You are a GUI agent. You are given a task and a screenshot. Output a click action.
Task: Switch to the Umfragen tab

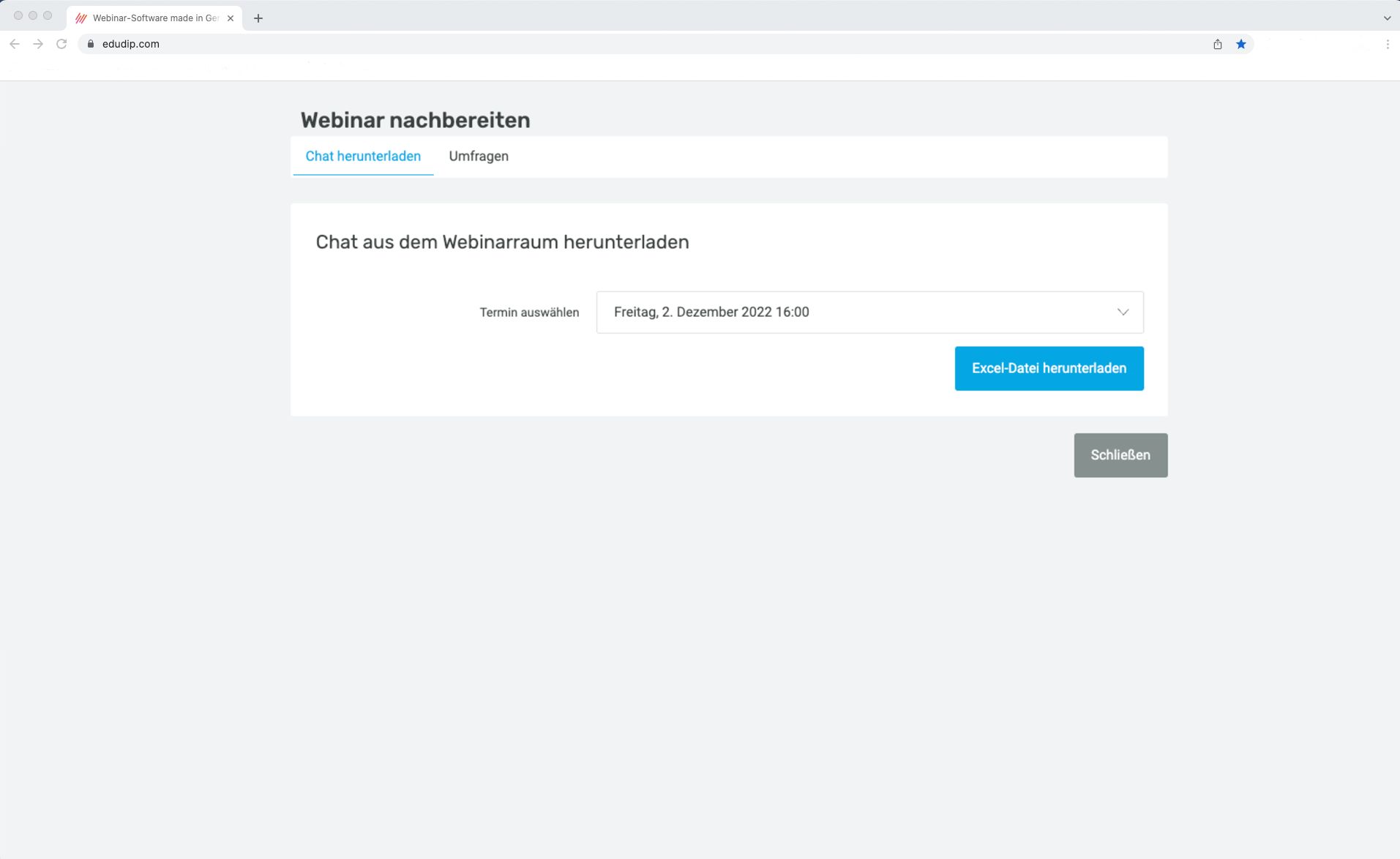tap(479, 156)
